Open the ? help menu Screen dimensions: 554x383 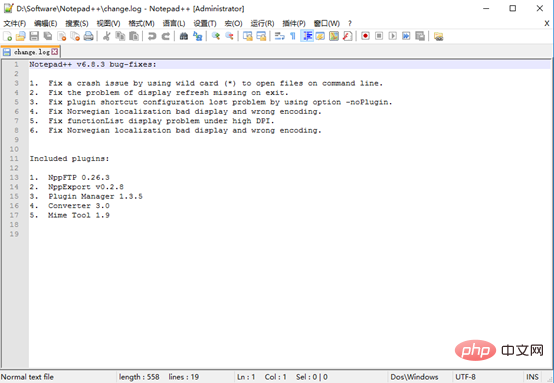tap(350, 23)
